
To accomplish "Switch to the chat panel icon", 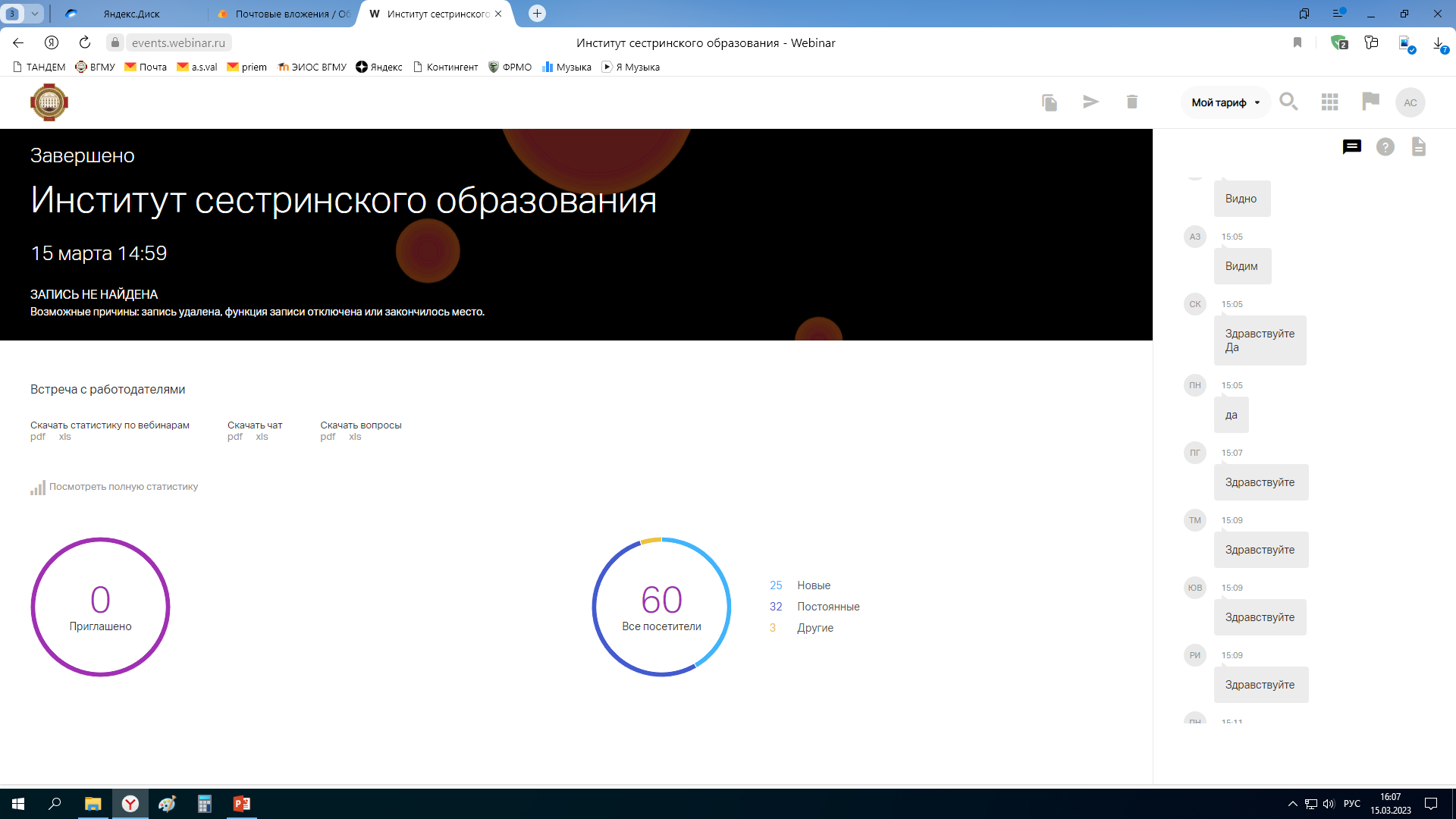I will pyautogui.click(x=1352, y=146).
